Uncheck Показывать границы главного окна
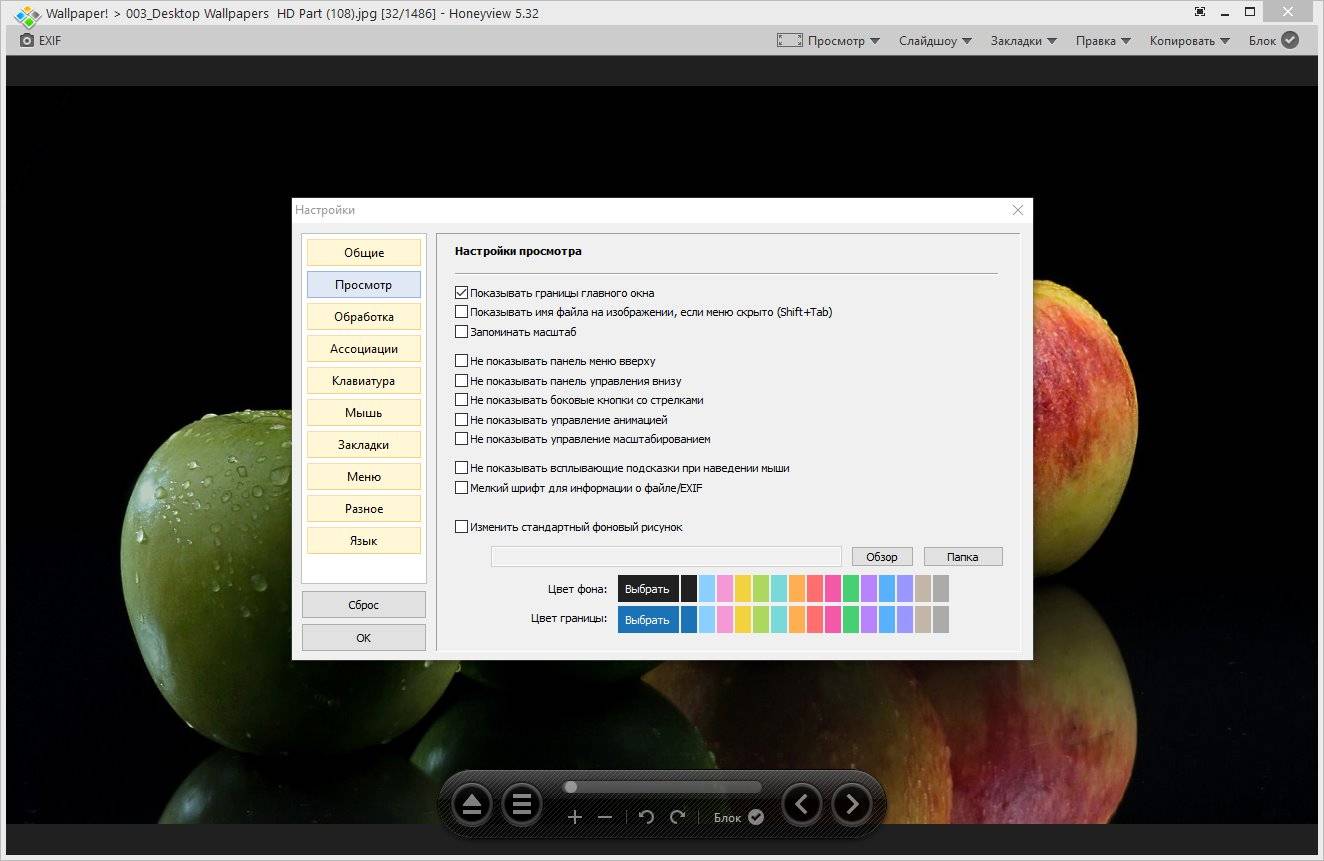1324x861 pixels. coord(461,293)
